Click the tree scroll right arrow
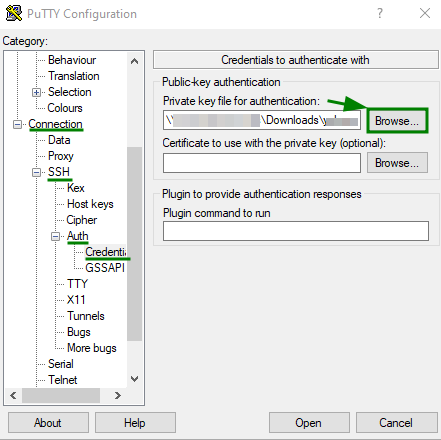 tap(117, 396)
